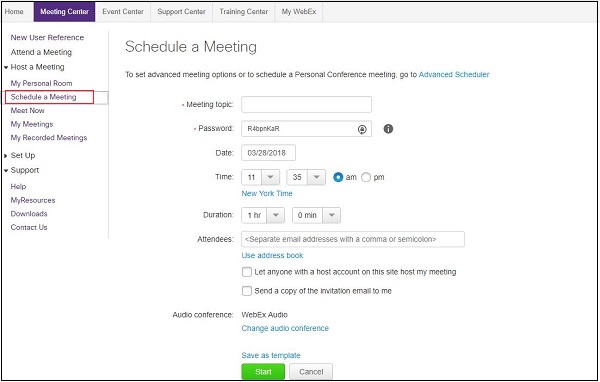
Task: Select the am radio button
Action: [x=338, y=177]
